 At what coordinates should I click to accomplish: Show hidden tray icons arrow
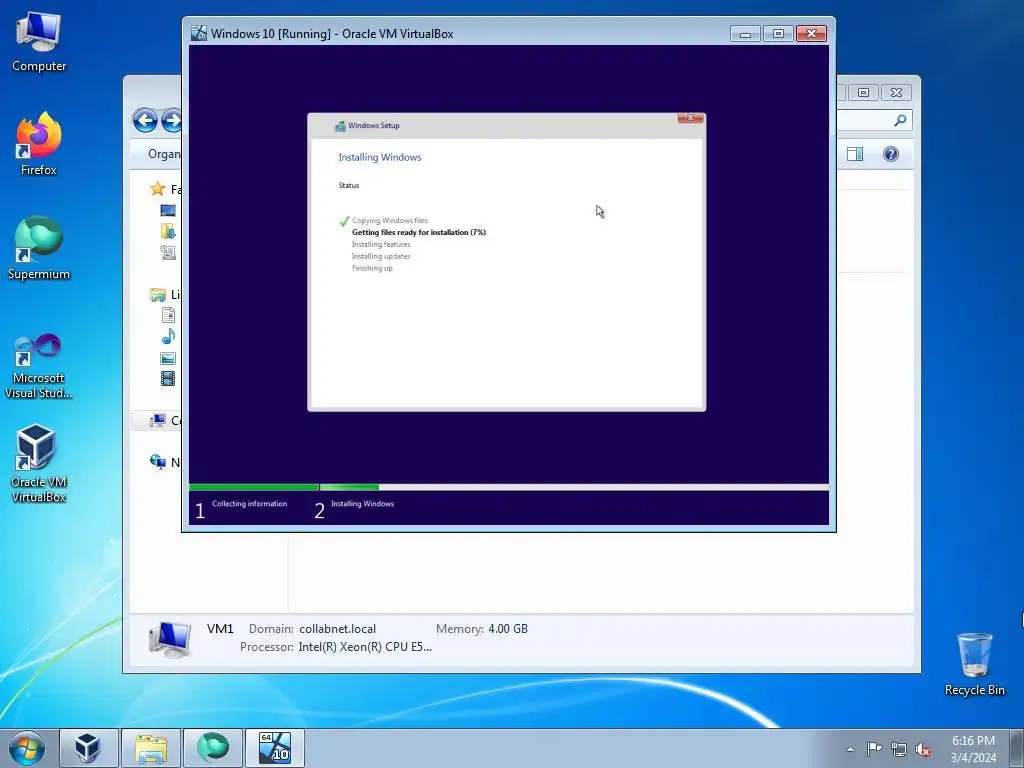(x=850, y=749)
